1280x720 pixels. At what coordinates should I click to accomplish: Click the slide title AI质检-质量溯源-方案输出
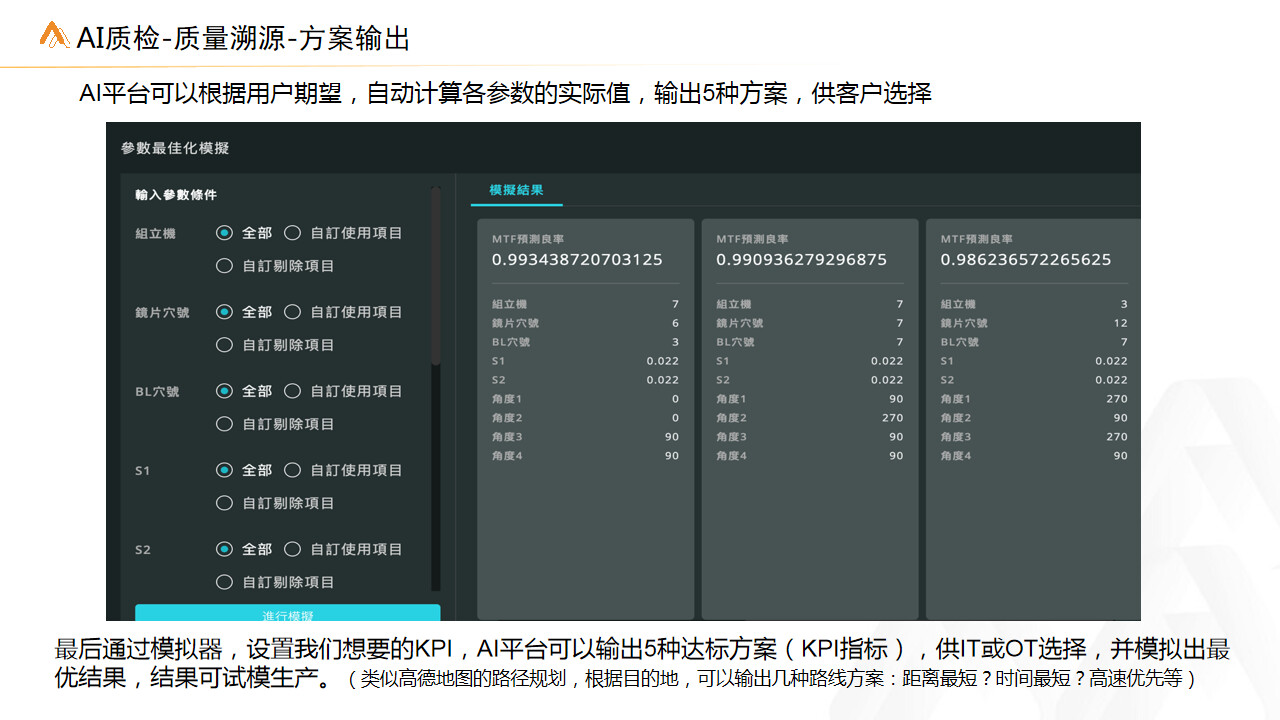point(244,38)
